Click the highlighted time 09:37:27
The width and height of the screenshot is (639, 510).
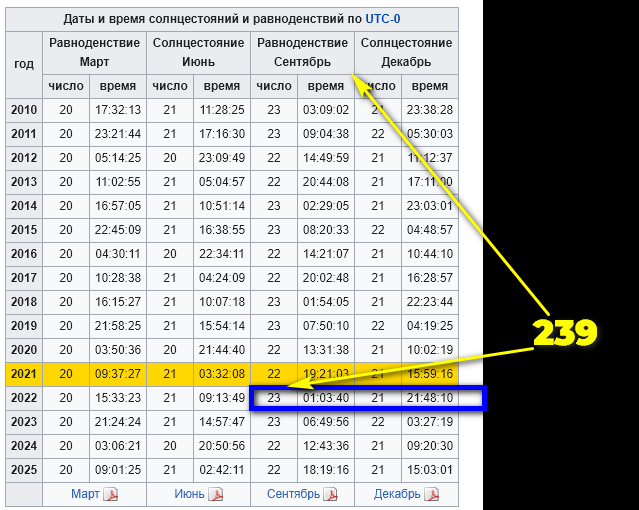(x=118, y=374)
